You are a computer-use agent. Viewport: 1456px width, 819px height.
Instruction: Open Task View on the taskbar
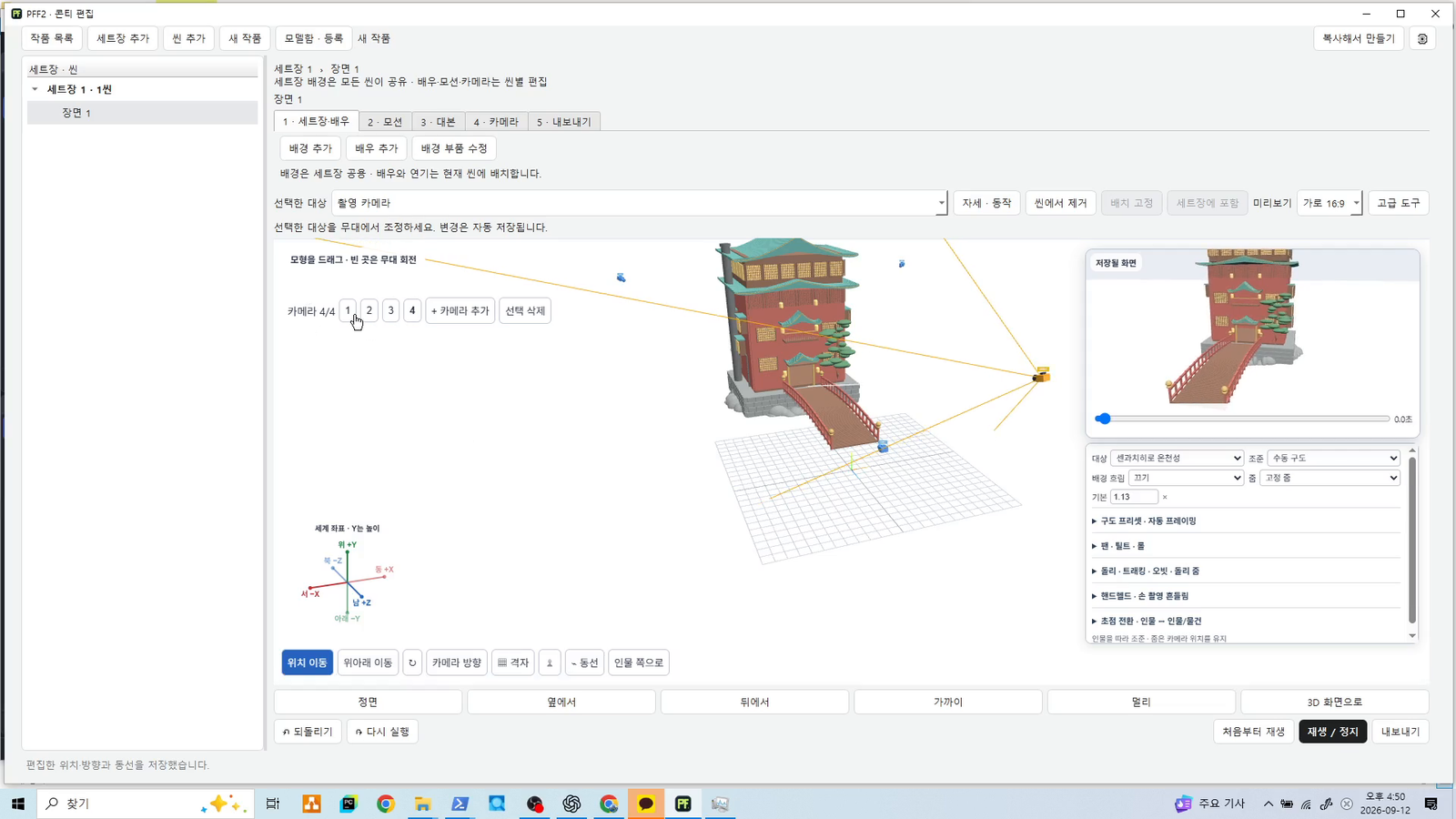(x=272, y=804)
